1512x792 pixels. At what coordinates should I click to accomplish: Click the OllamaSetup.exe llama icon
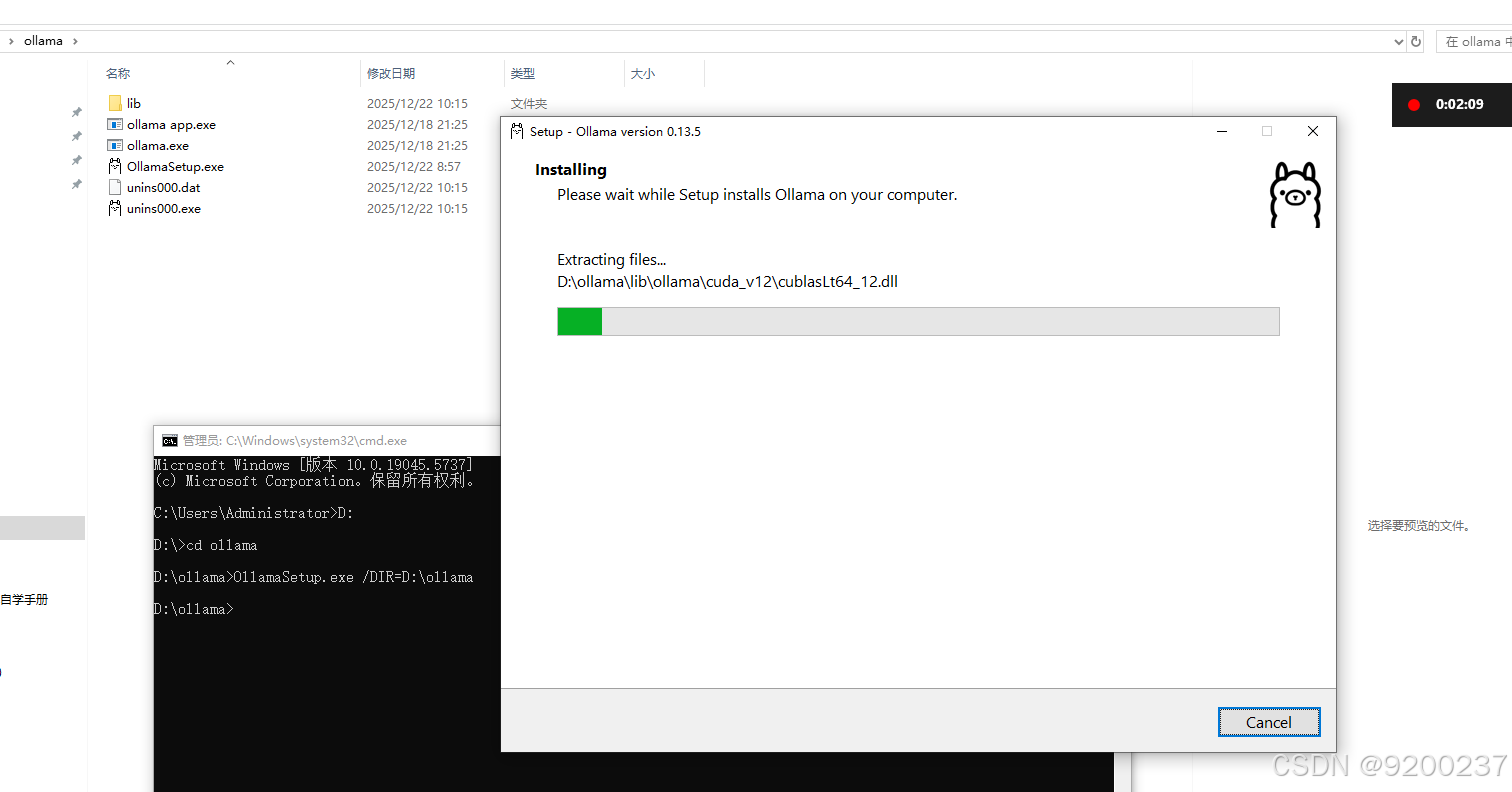pos(115,166)
